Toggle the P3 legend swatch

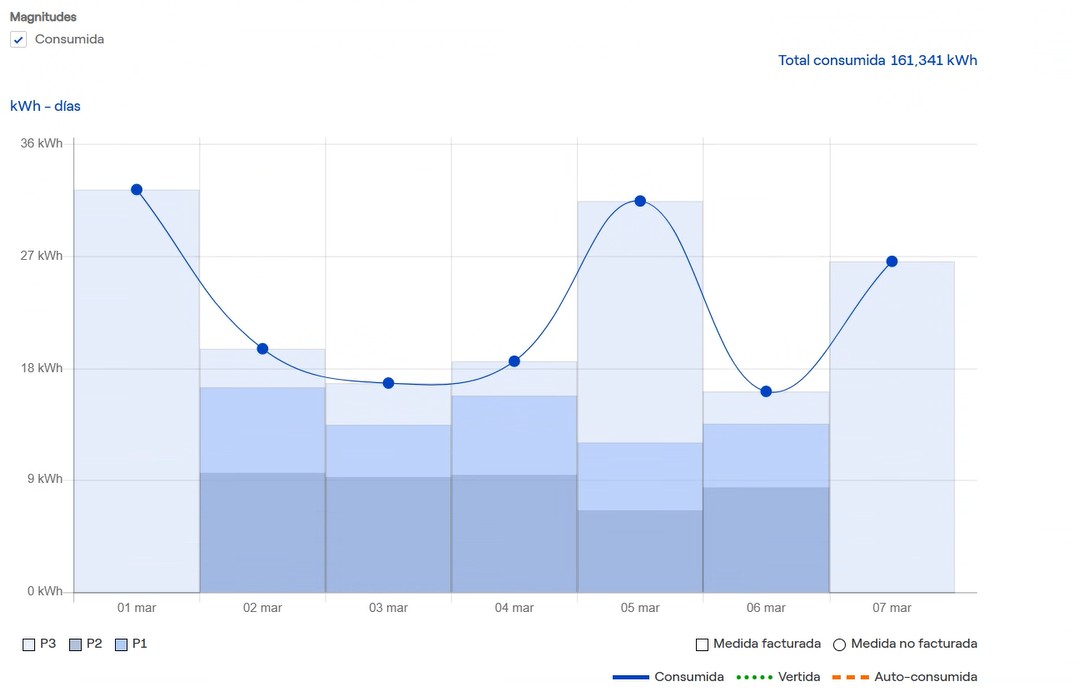click(x=29, y=644)
